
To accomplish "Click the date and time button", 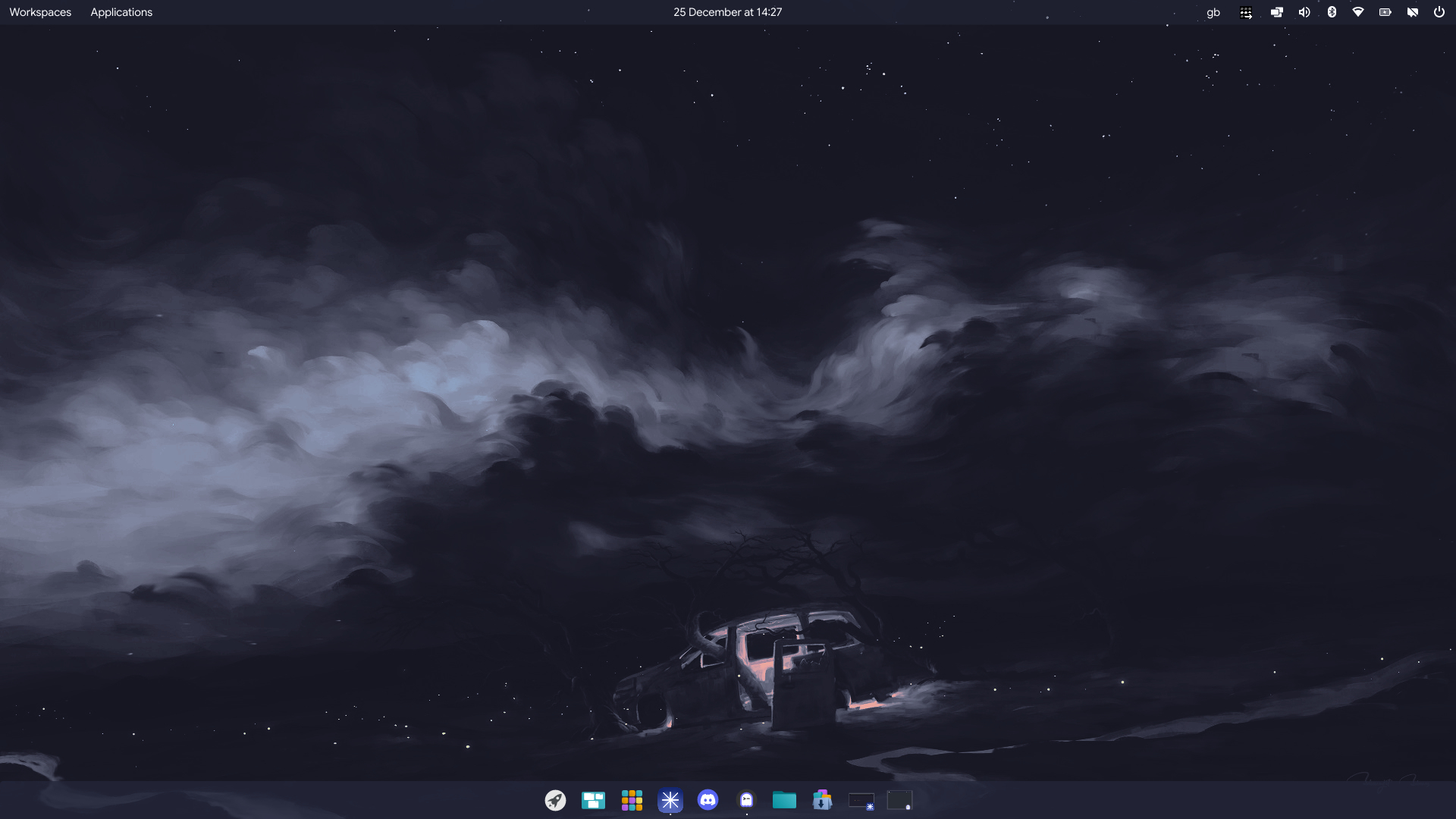I will click(727, 12).
